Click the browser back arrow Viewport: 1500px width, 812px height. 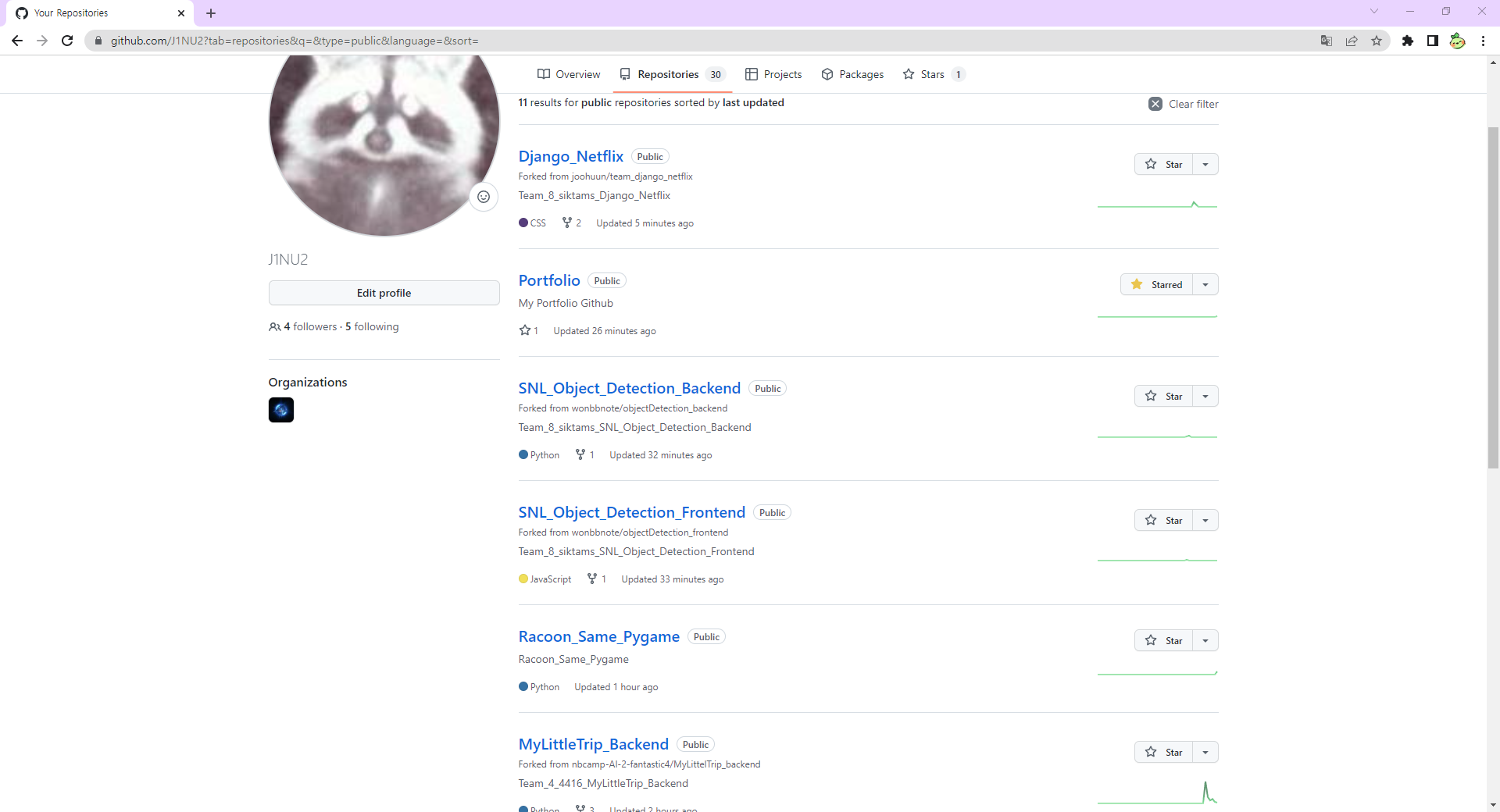[x=17, y=41]
